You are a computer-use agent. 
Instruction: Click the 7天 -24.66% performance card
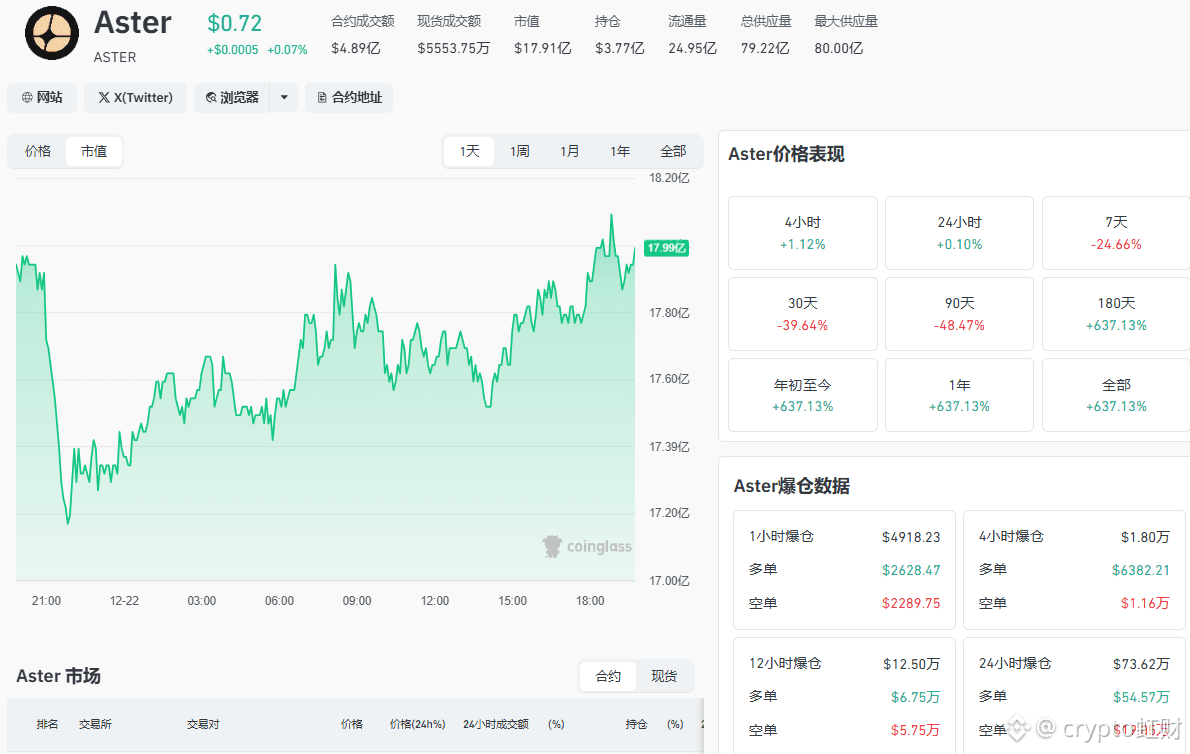[x=1116, y=233]
